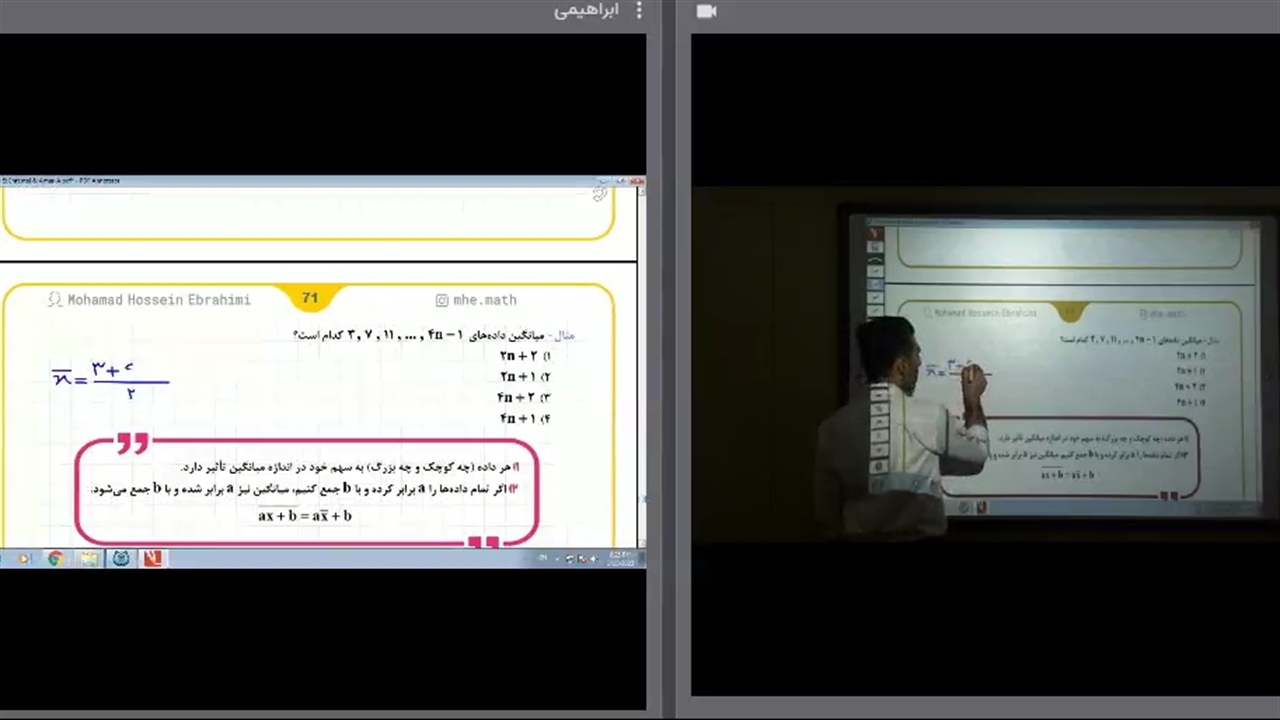The height and width of the screenshot is (720, 1280).
Task: Click the paperclip icon in the PDF window
Action: click(x=600, y=193)
